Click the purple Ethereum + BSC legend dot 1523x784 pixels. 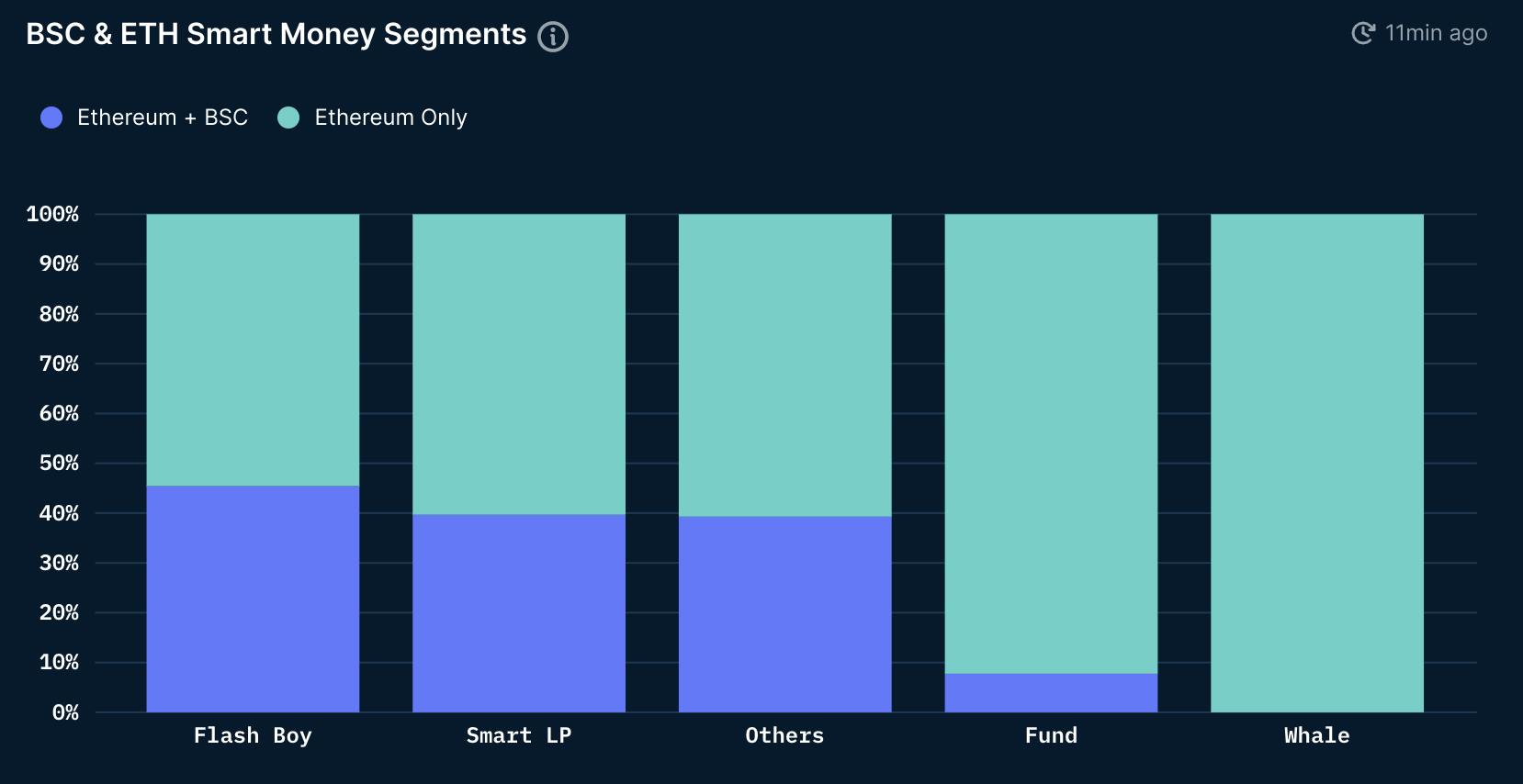[x=51, y=118]
